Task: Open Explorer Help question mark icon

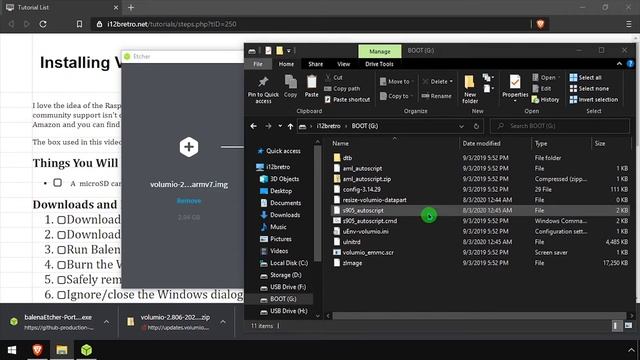Action: pos(630,64)
